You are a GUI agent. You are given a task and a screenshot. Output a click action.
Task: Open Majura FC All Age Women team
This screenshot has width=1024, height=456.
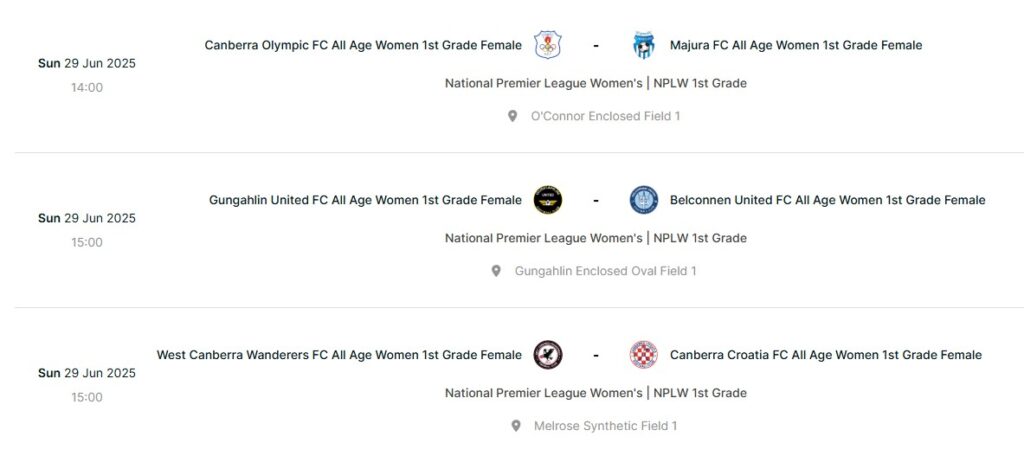click(x=796, y=45)
